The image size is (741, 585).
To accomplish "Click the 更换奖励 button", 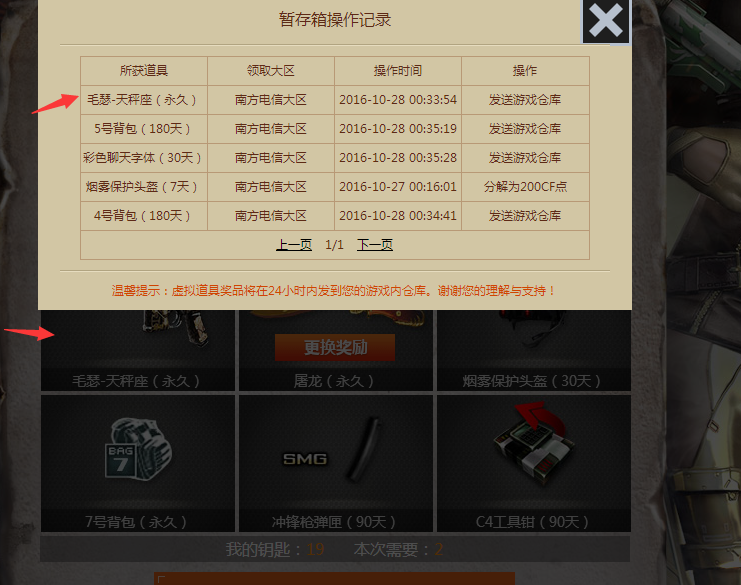I will point(335,347).
